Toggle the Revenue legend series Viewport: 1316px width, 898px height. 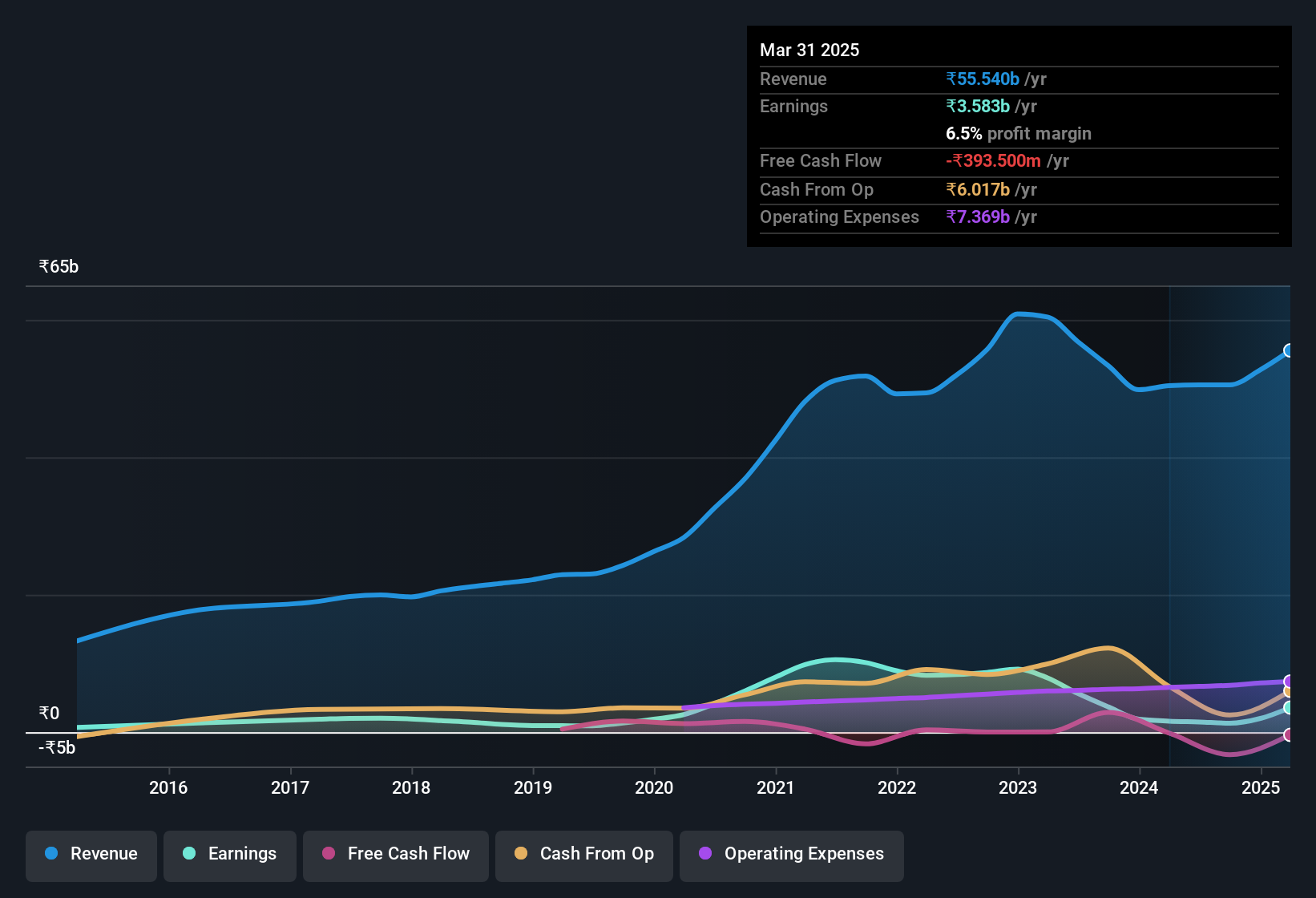pos(91,856)
